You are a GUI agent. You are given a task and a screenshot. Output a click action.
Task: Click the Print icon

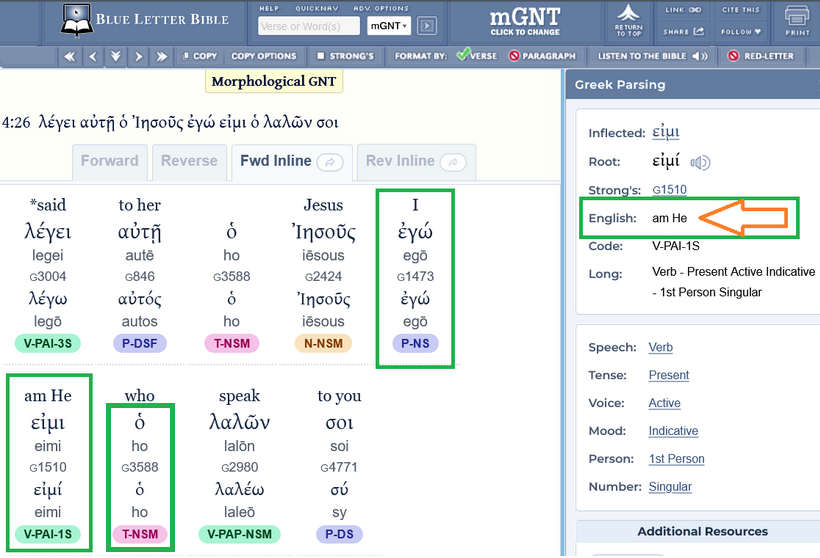coord(797,20)
